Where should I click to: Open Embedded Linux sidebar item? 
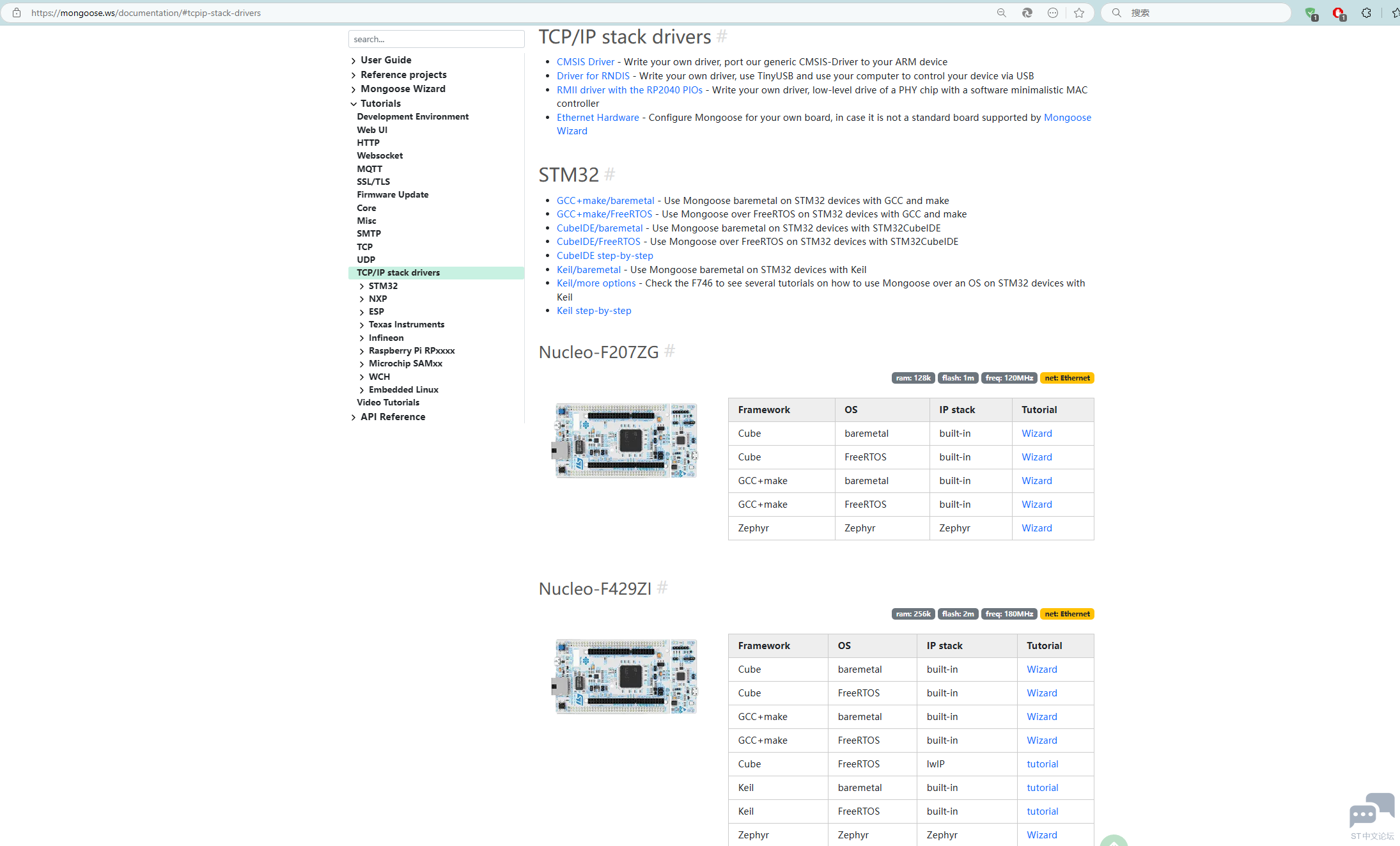pos(403,389)
